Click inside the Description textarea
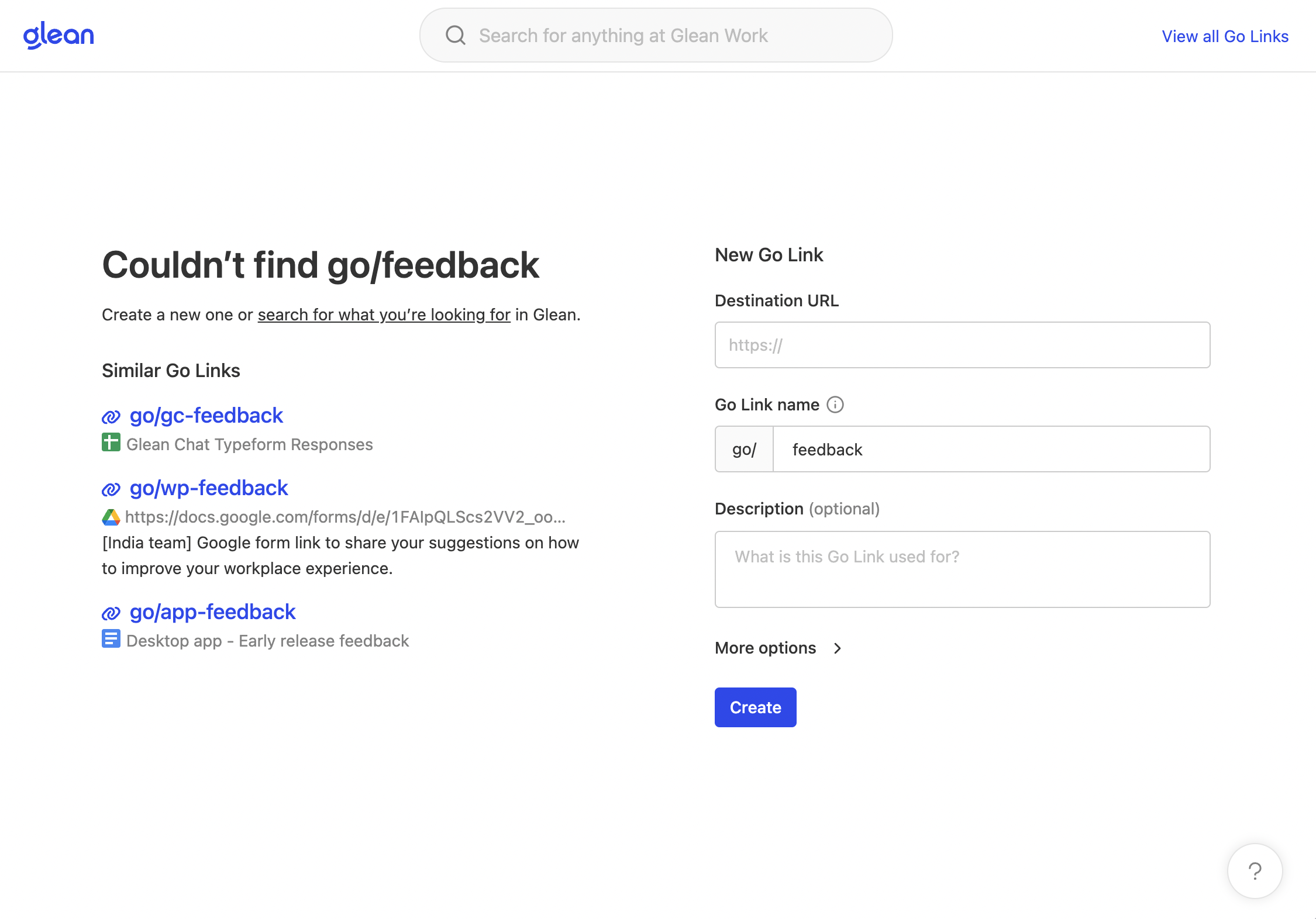Screen dimensions: 1316x919 [962, 569]
